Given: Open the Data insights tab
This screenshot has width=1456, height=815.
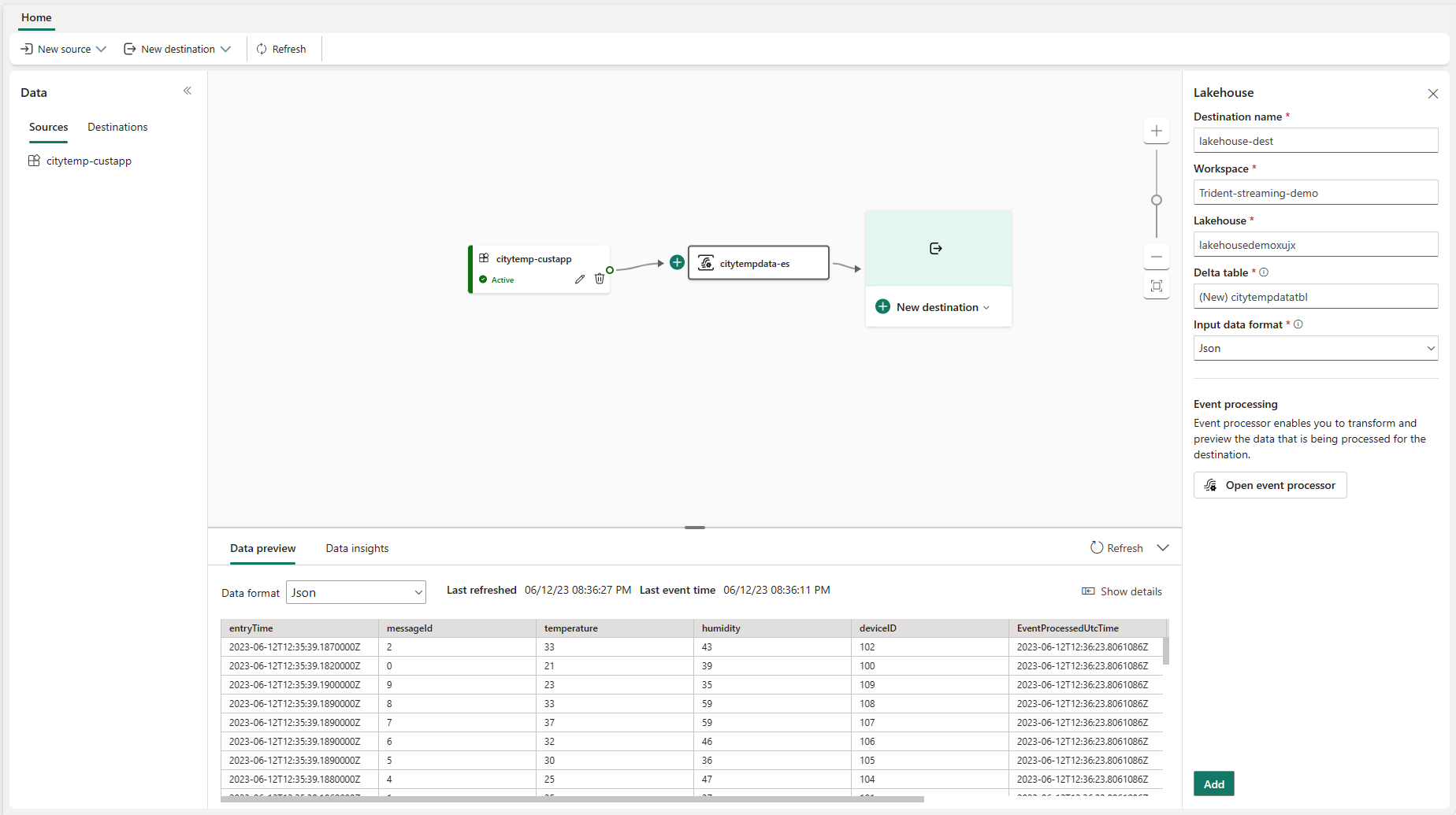Looking at the screenshot, I should click(x=357, y=548).
